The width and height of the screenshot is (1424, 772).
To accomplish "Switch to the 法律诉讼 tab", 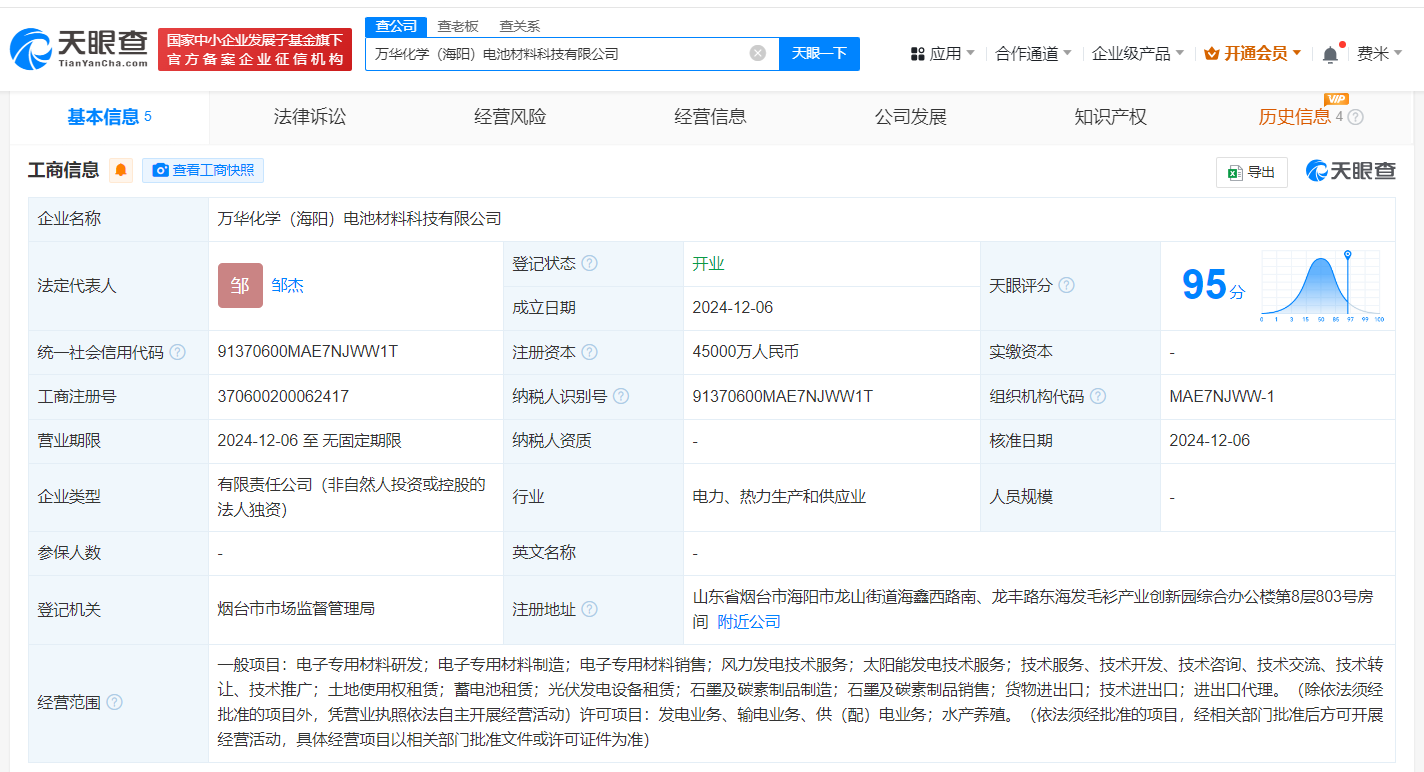I will point(310,117).
